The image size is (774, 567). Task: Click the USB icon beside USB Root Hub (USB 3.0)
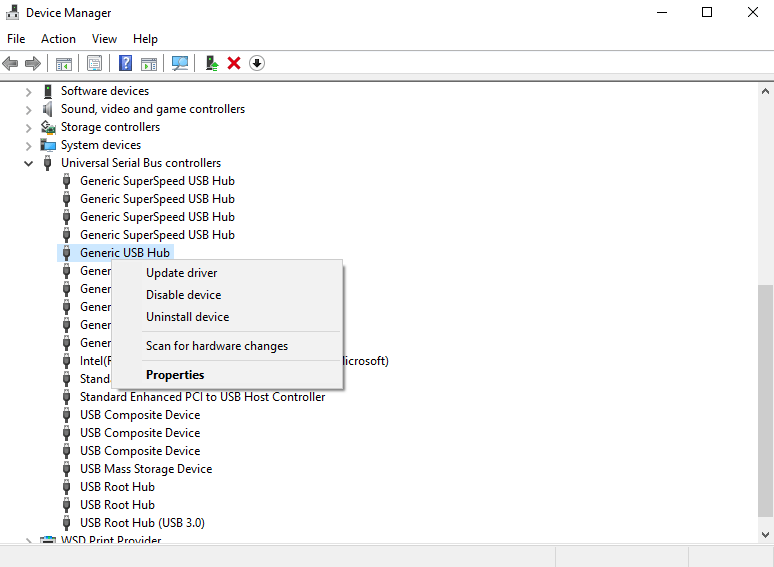click(67, 523)
